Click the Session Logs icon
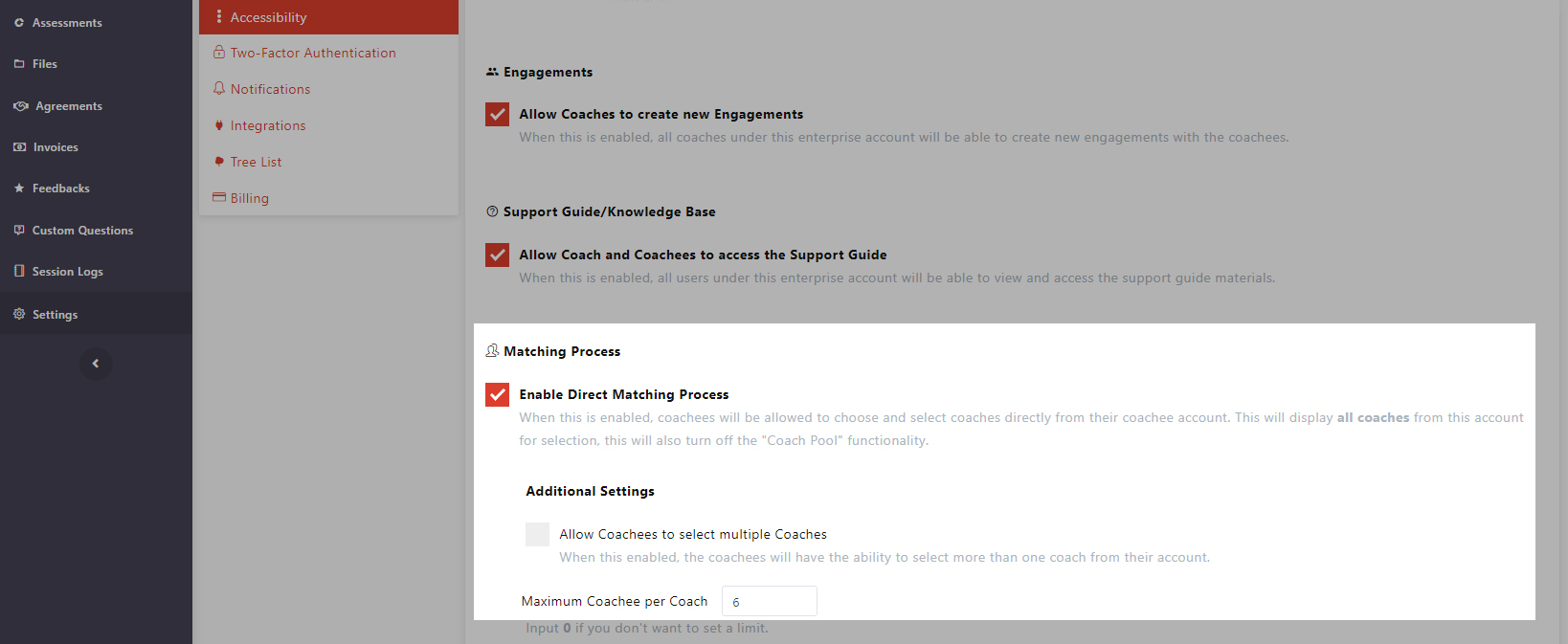 pos(19,272)
